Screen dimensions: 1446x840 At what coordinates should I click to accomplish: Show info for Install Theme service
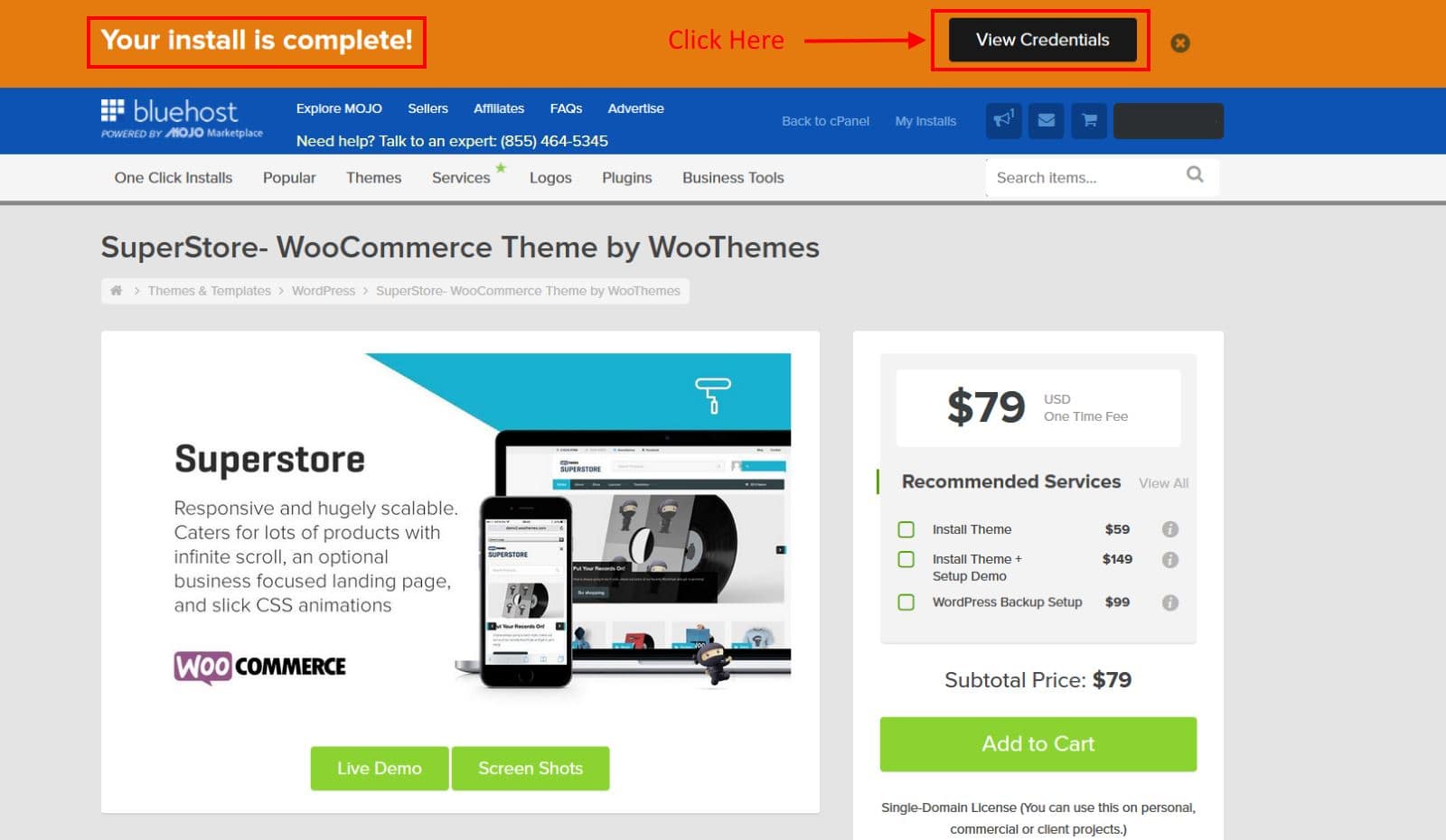1169,529
